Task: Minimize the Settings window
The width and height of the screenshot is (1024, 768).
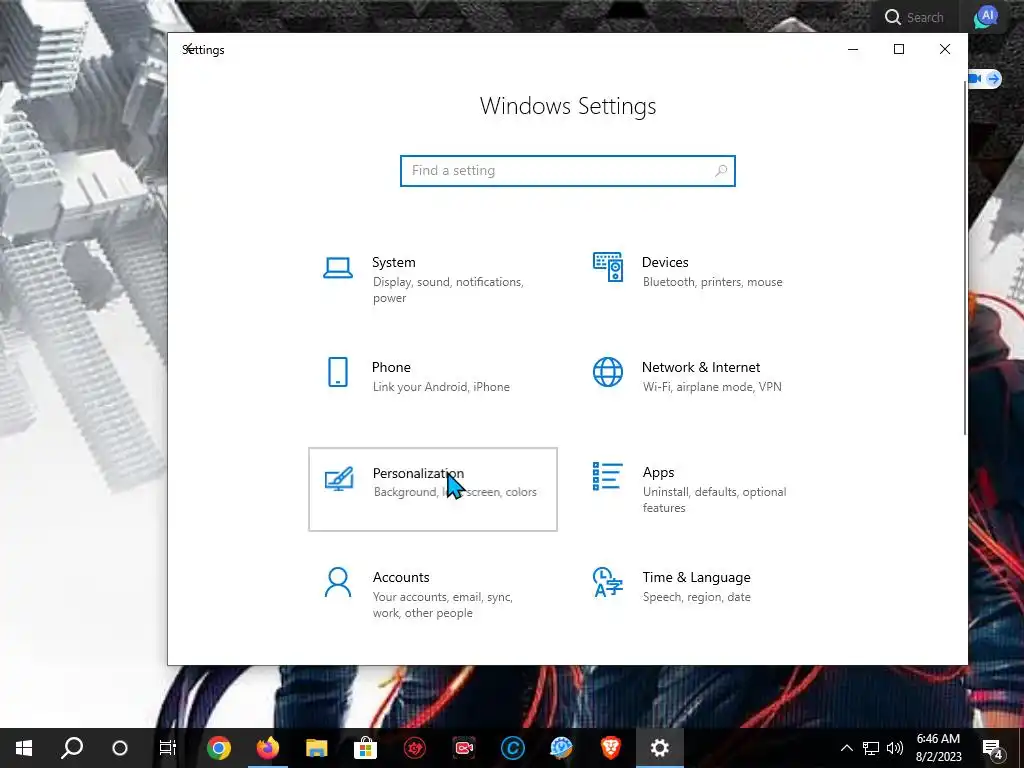Action: pyautogui.click(x=853, y=49)
